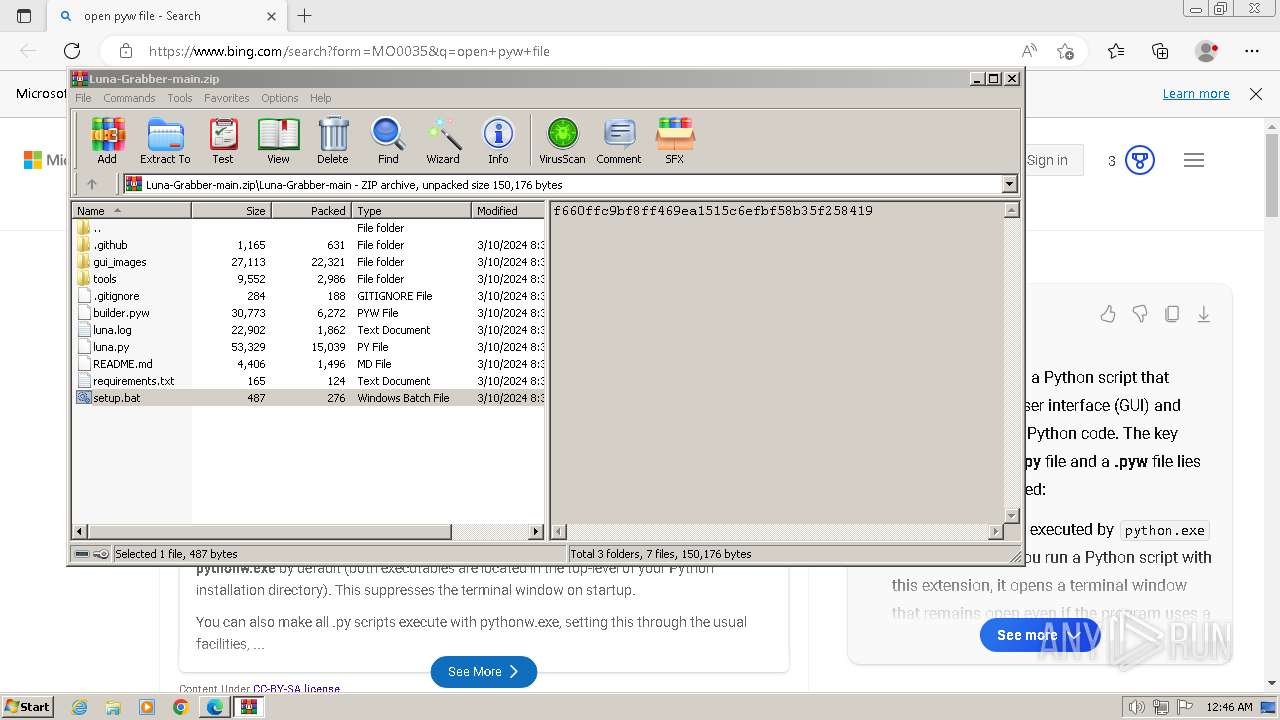Click the taskbar volume speaker icon

point(1137,707)
